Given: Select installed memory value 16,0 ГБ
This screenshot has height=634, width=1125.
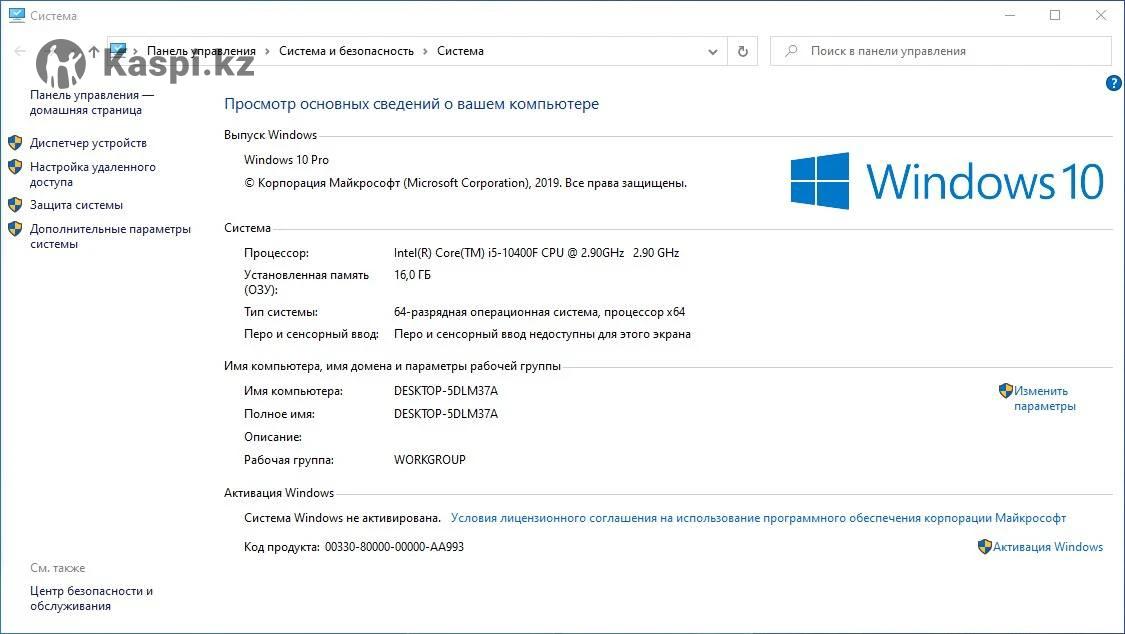Looking at the screenshot, I should tap(413, 275).
